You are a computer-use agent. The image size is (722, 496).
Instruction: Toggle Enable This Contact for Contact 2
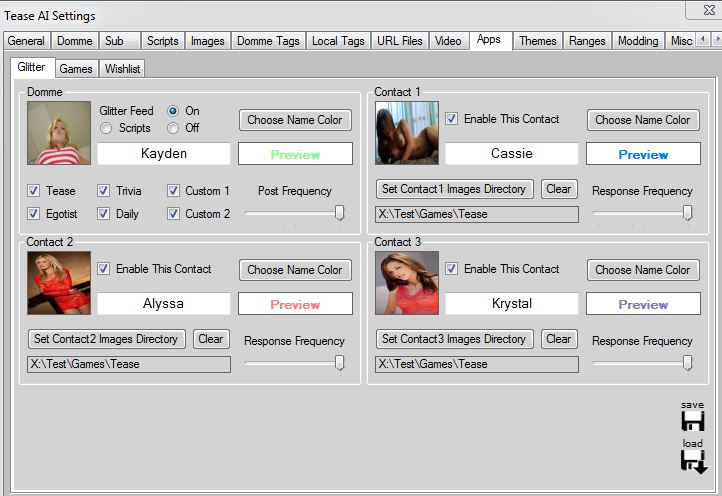click(104, 269)
